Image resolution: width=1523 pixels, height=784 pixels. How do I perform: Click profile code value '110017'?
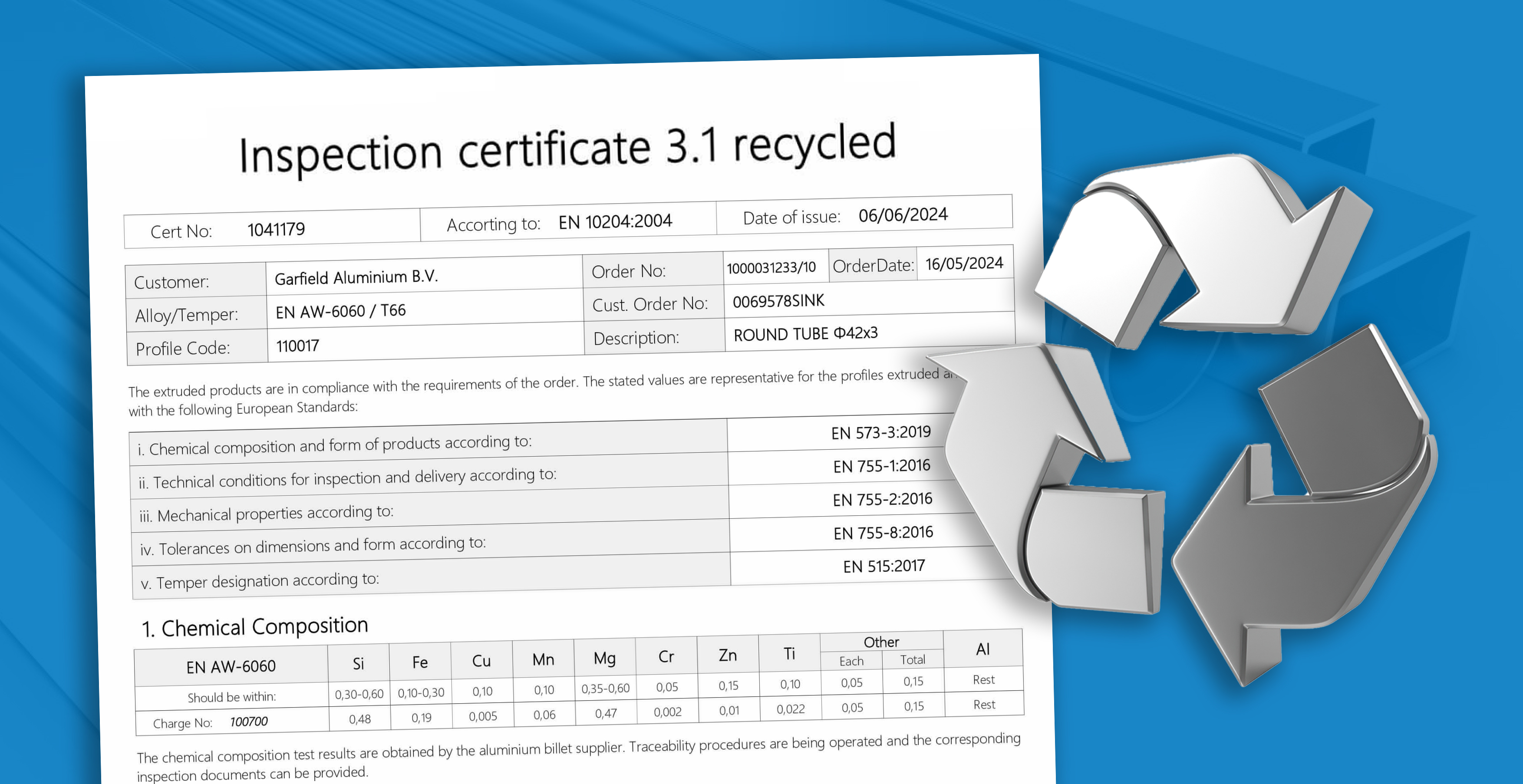coord(297,345)
